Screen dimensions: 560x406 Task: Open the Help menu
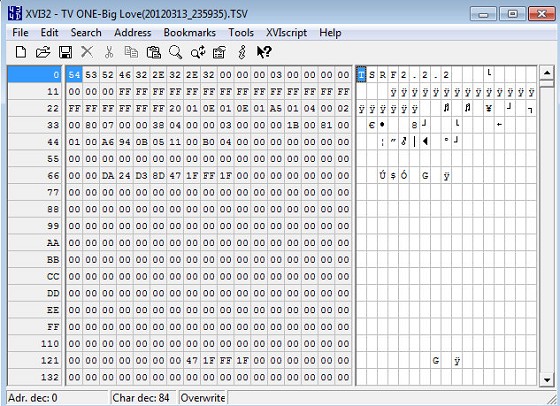(330, 32)
